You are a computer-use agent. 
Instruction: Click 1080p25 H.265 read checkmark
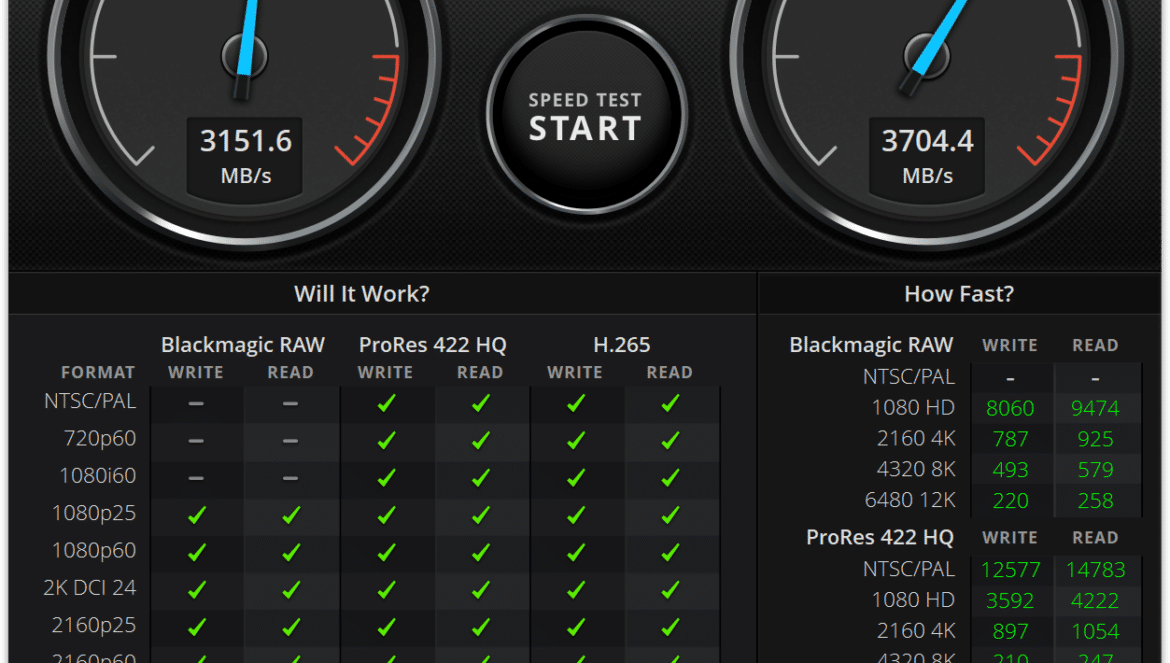(x=670, y=515)
